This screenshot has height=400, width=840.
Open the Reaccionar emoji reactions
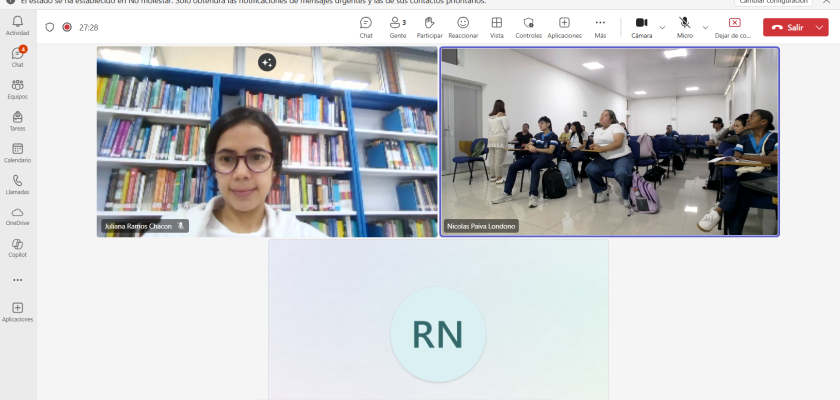pos(463,27)
